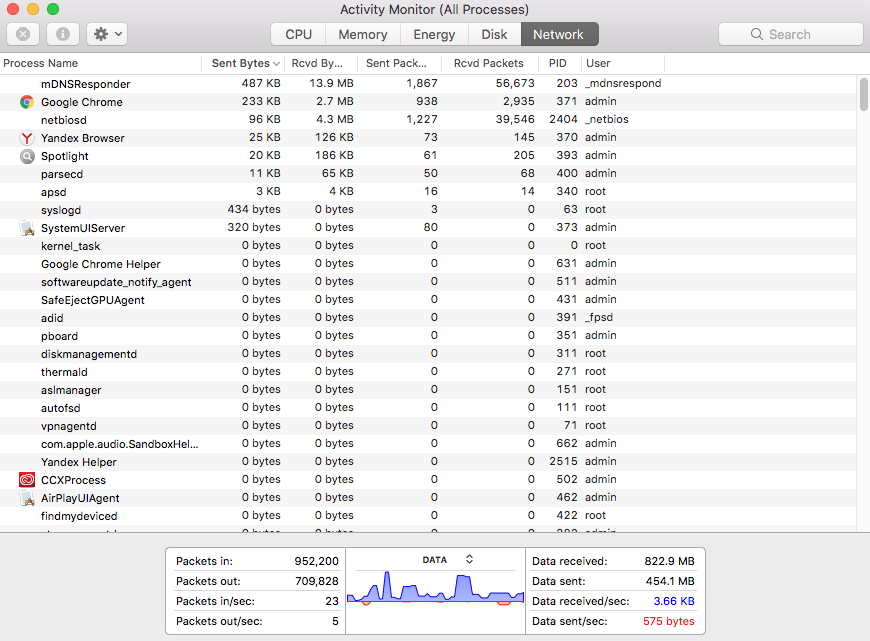This screenshot has height=641, width=870.
Task: Click the Google Chrome process icon
Action: (x=27, y=102)
